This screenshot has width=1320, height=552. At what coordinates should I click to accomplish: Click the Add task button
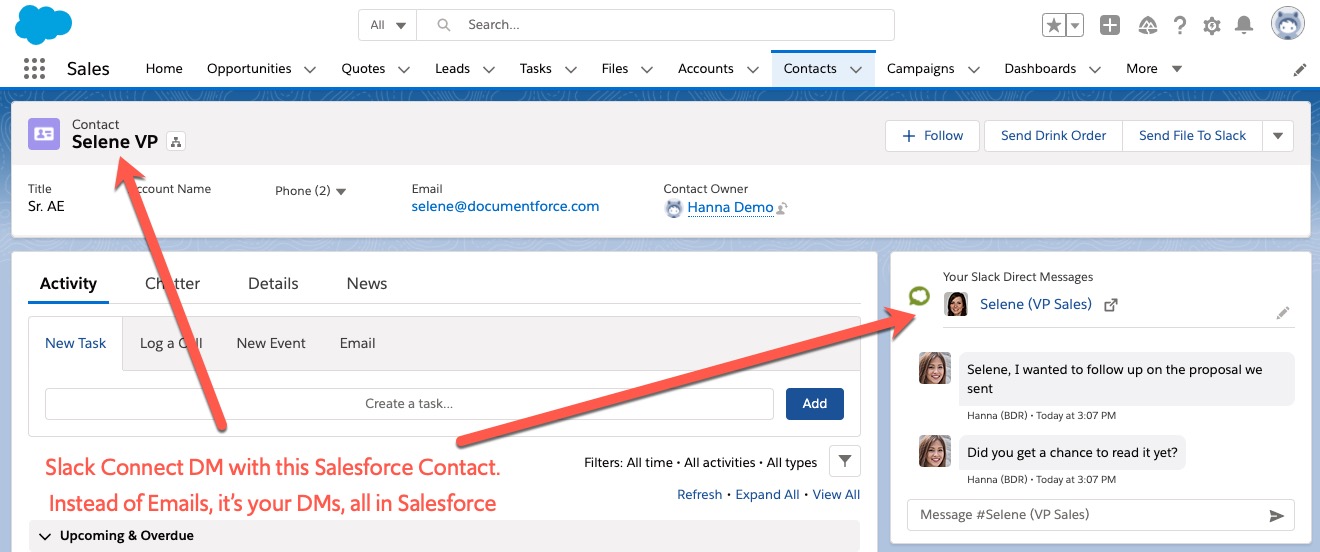tap(815, 404)
